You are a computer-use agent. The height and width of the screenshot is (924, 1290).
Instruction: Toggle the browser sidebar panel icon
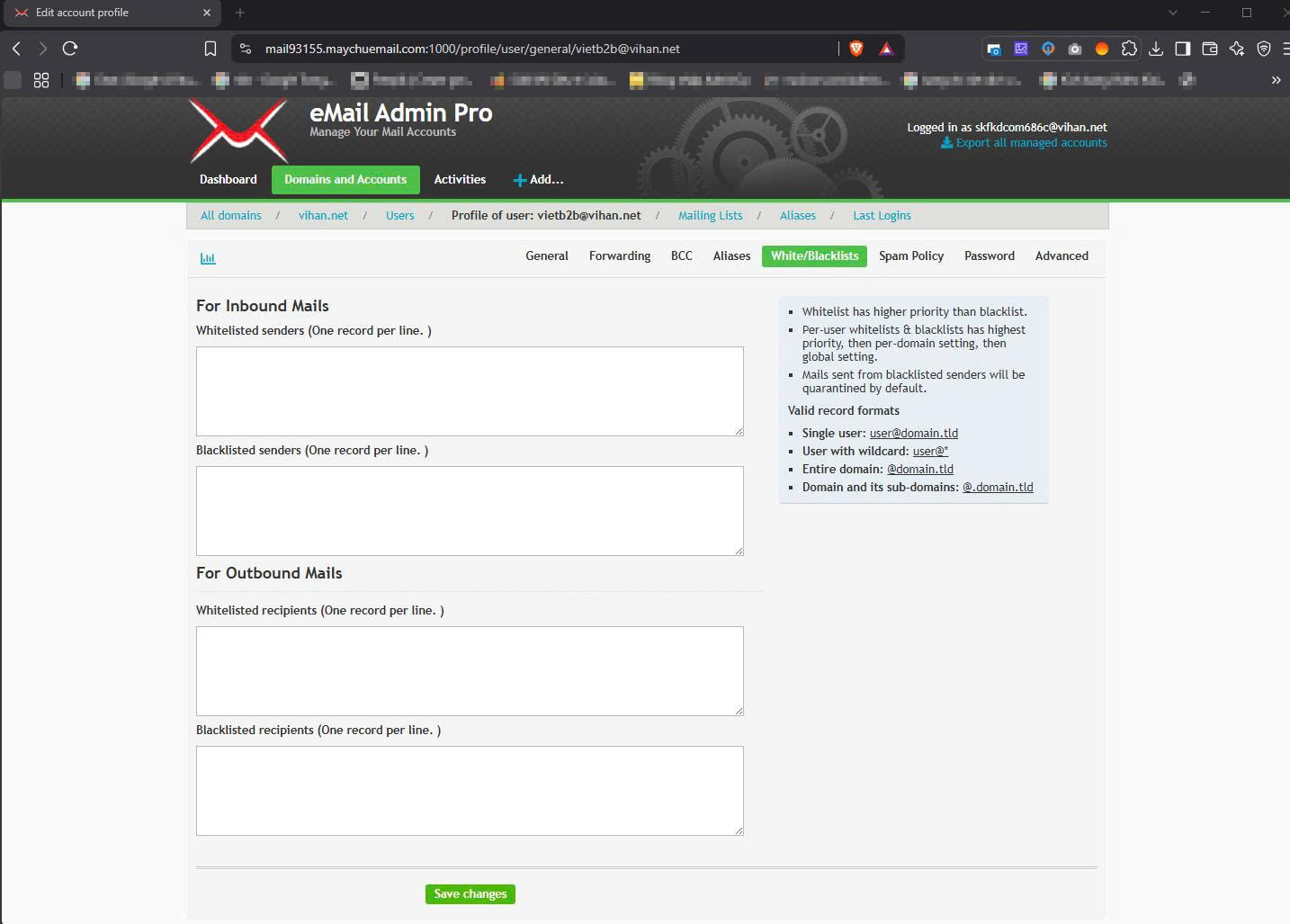1183,49
